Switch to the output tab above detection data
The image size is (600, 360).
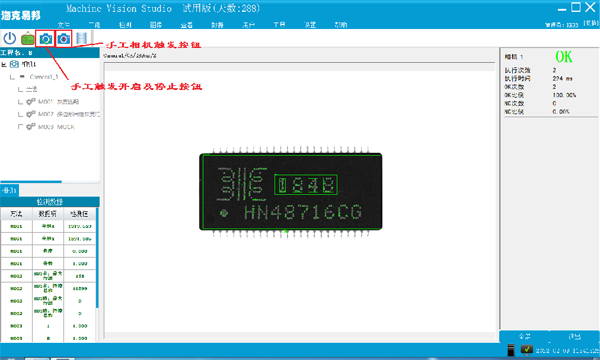click(x=9, y=190)
